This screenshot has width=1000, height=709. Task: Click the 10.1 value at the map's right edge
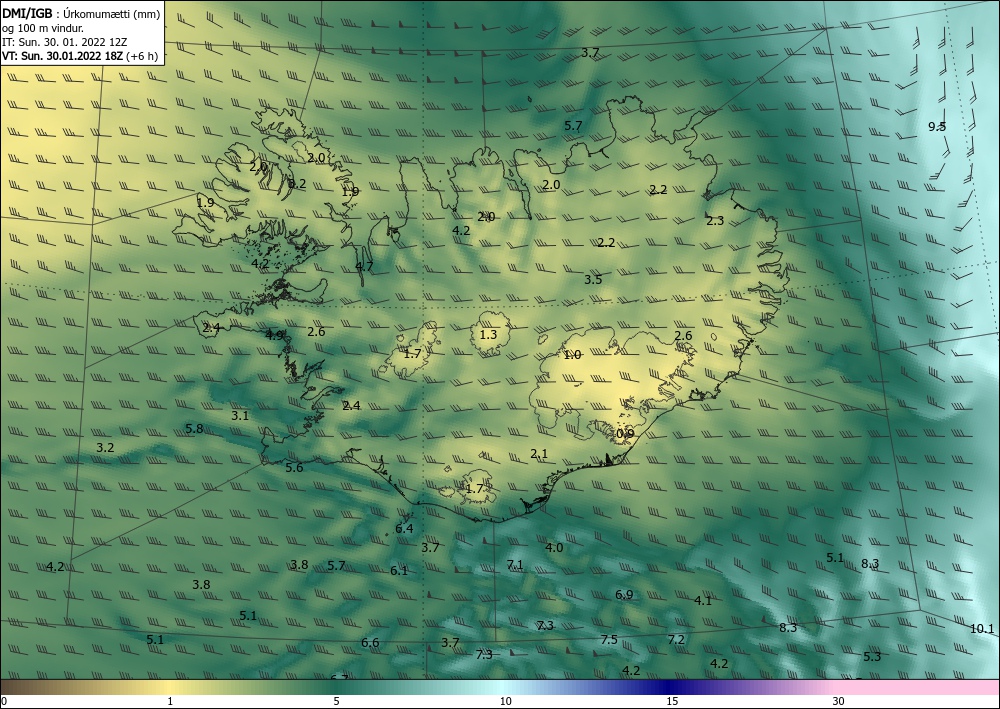coord(982,629)
